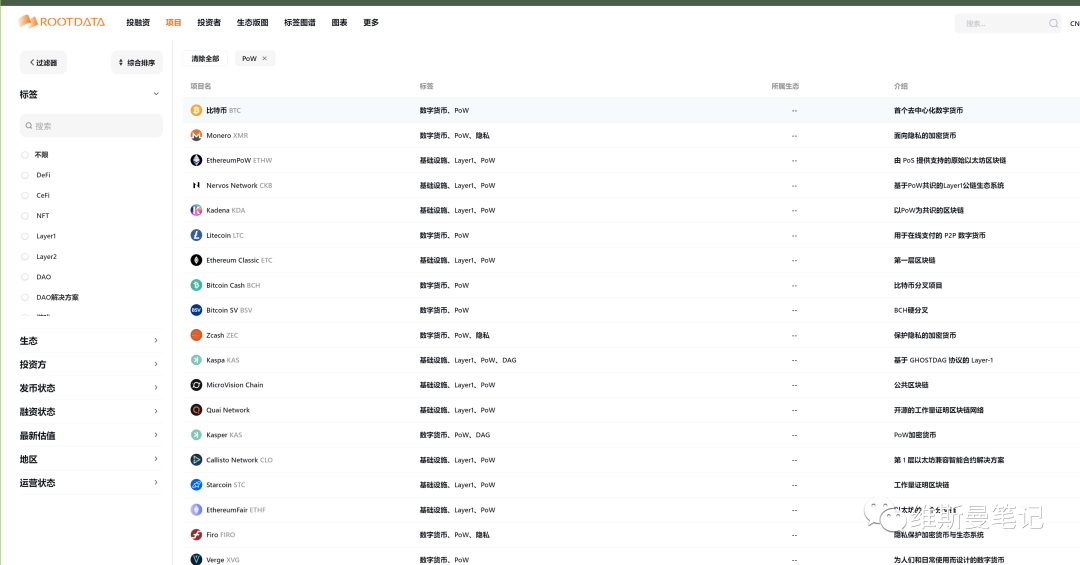1080x565 pixels.
Task: Expand the 融资状态 filter section
Action: coord(156,411)
